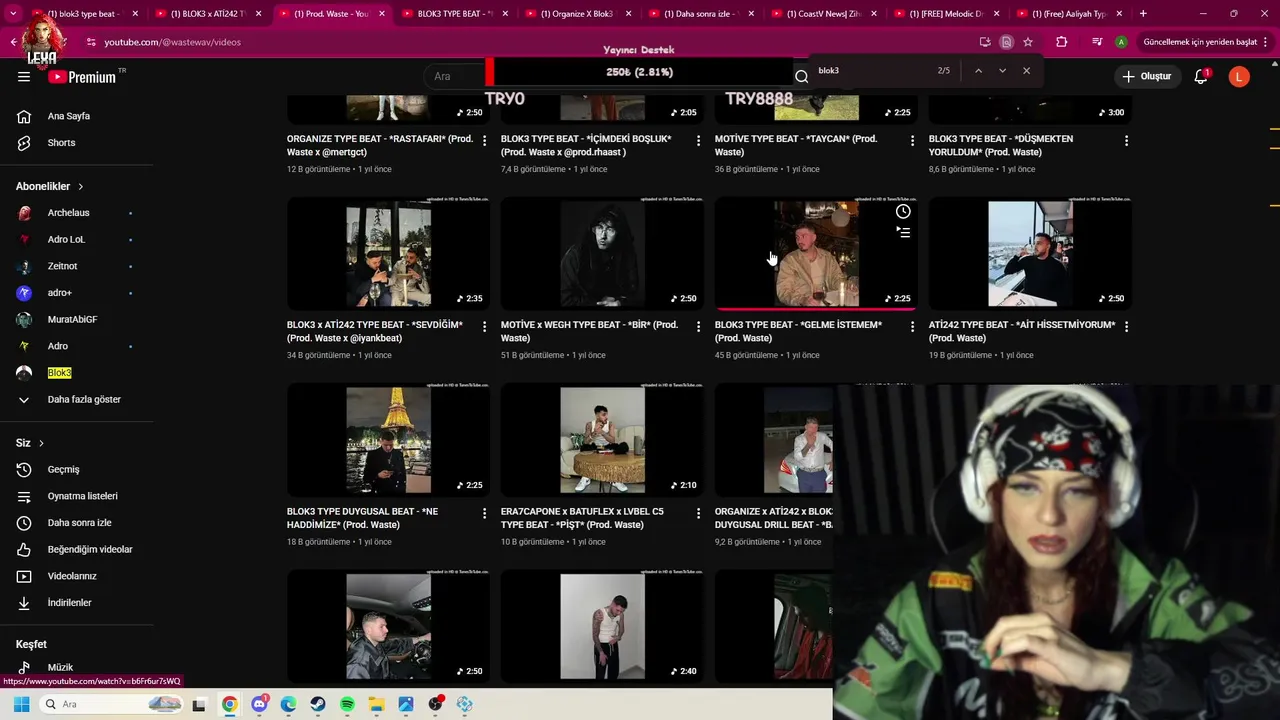This screenshot has height=720, width=1280.
Task: Open options for SEVDİĞİM type beat video
Action: pos(484,327)
